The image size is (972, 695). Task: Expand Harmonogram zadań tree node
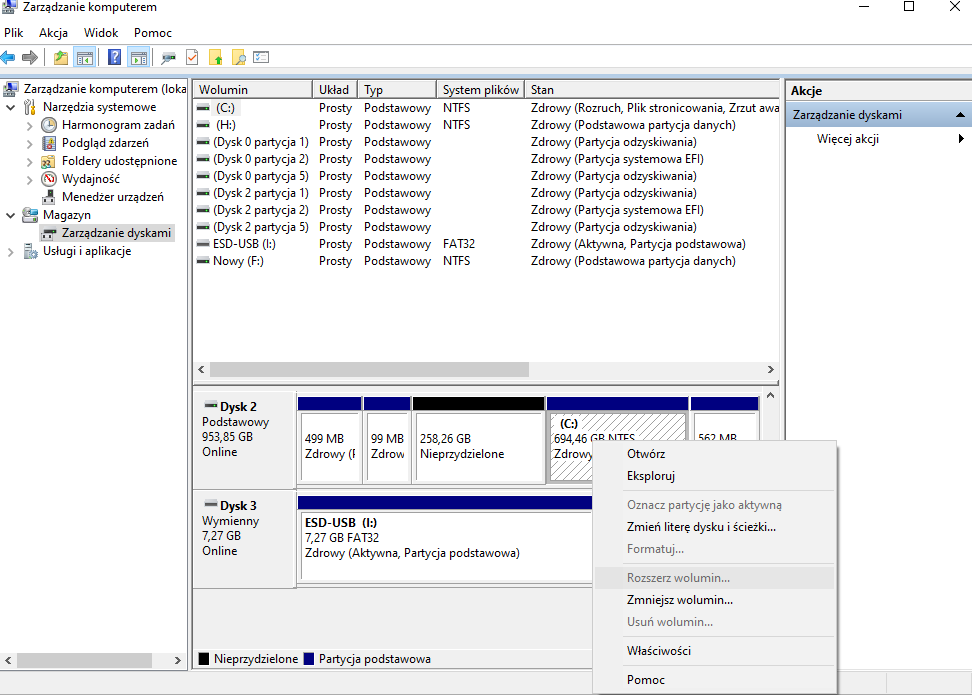(29, 125)
